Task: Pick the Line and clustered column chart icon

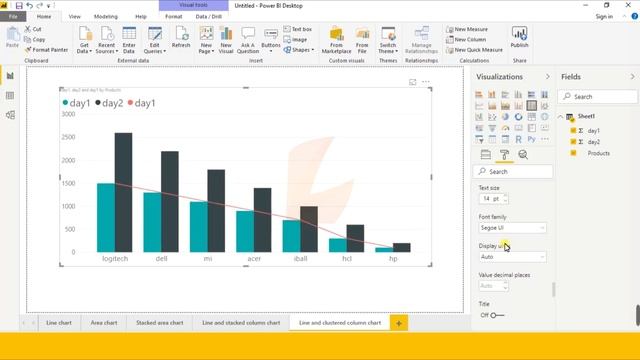Action: pos(531,106)
